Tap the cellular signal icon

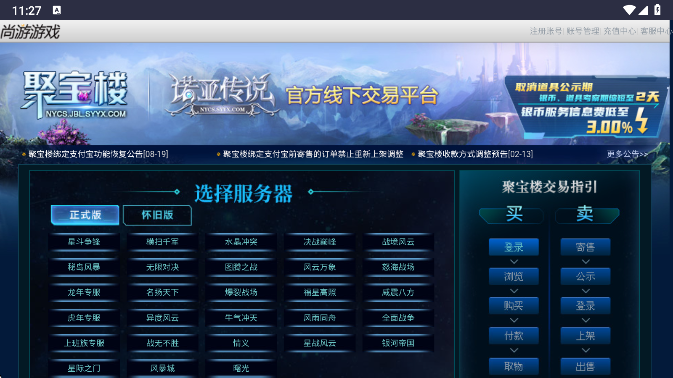tap(643, 10)
